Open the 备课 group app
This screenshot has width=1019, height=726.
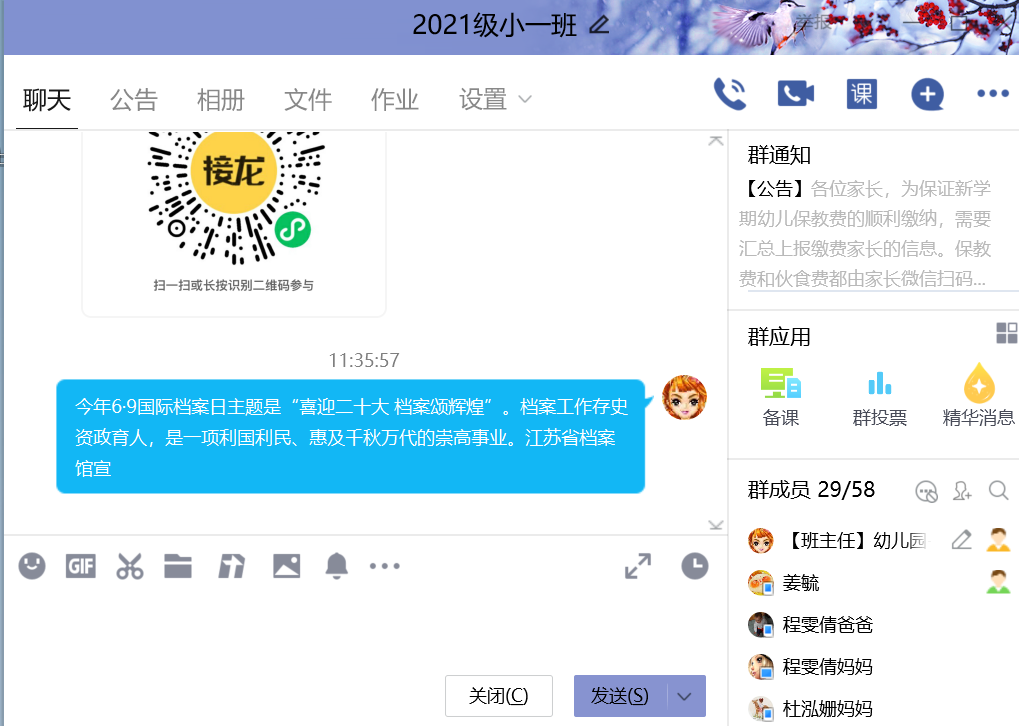pyautogui.click(x=780, y=397)
